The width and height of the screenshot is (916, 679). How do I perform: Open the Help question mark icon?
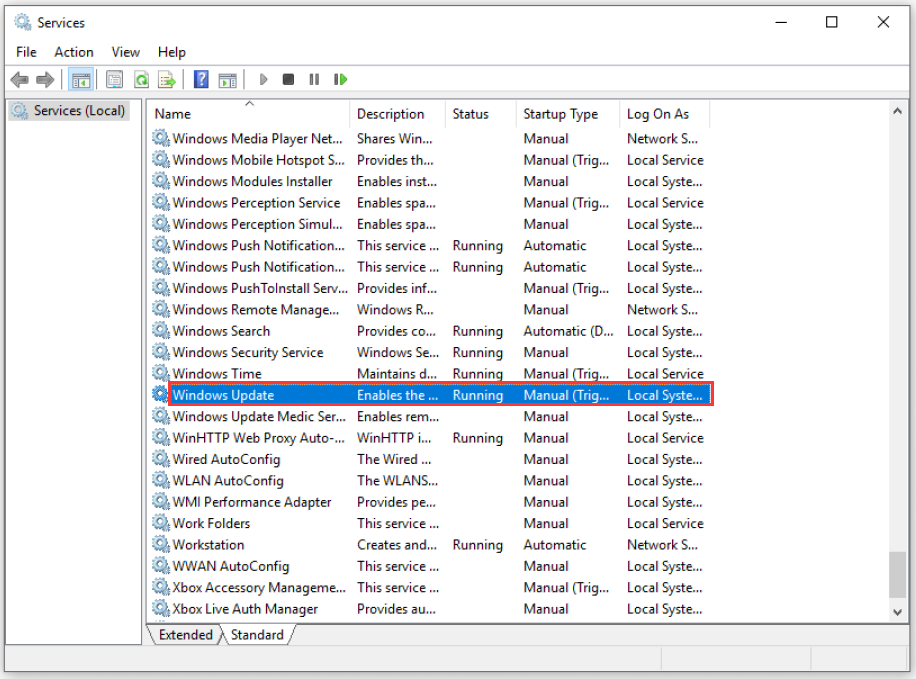[x=201, y=79]
